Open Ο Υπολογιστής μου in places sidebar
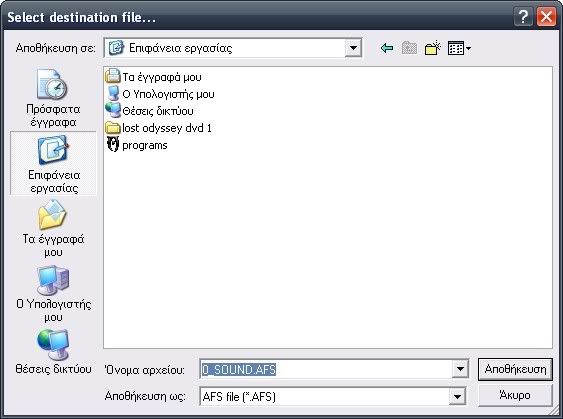The width and height of the screenshot is (563, 419). [x=53, y=294]
